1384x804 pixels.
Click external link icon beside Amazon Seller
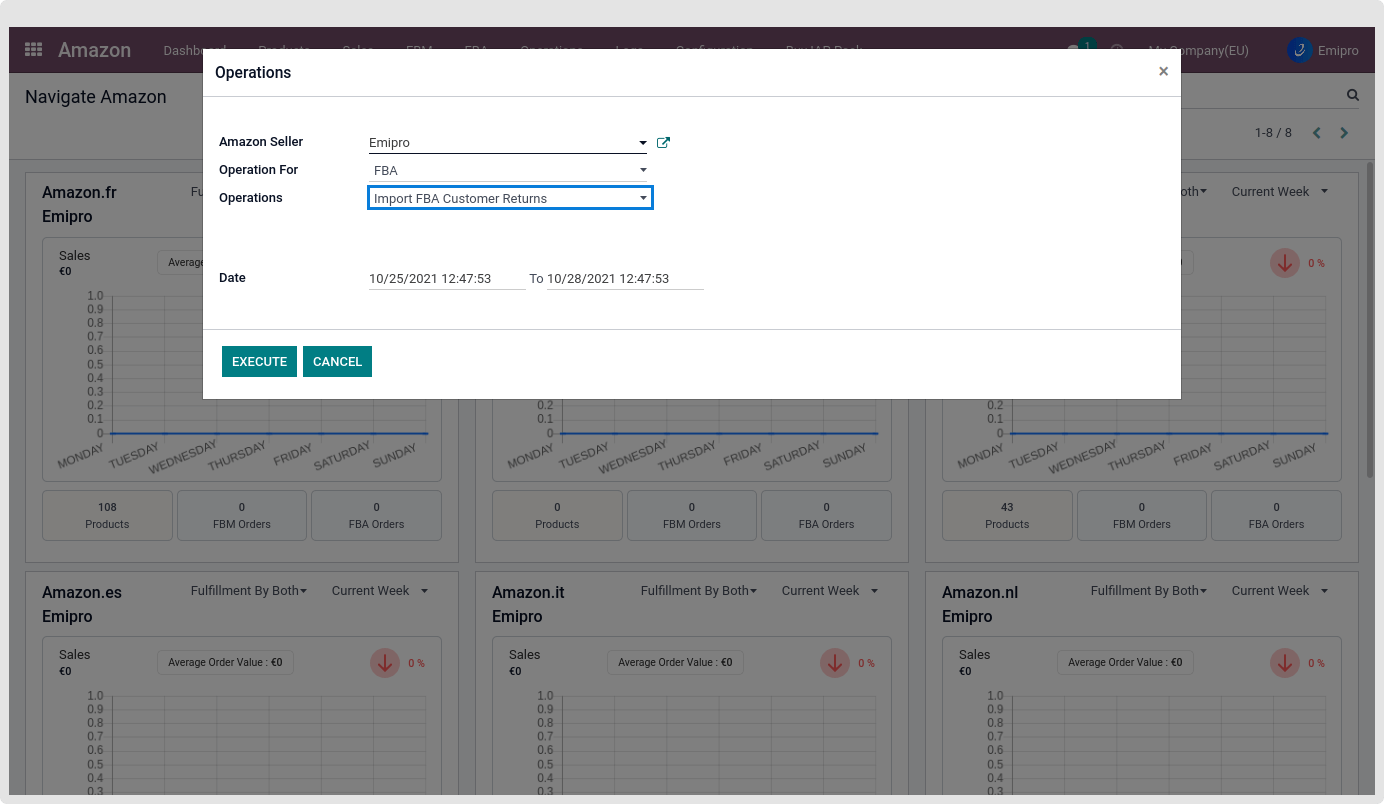(663, 143)
